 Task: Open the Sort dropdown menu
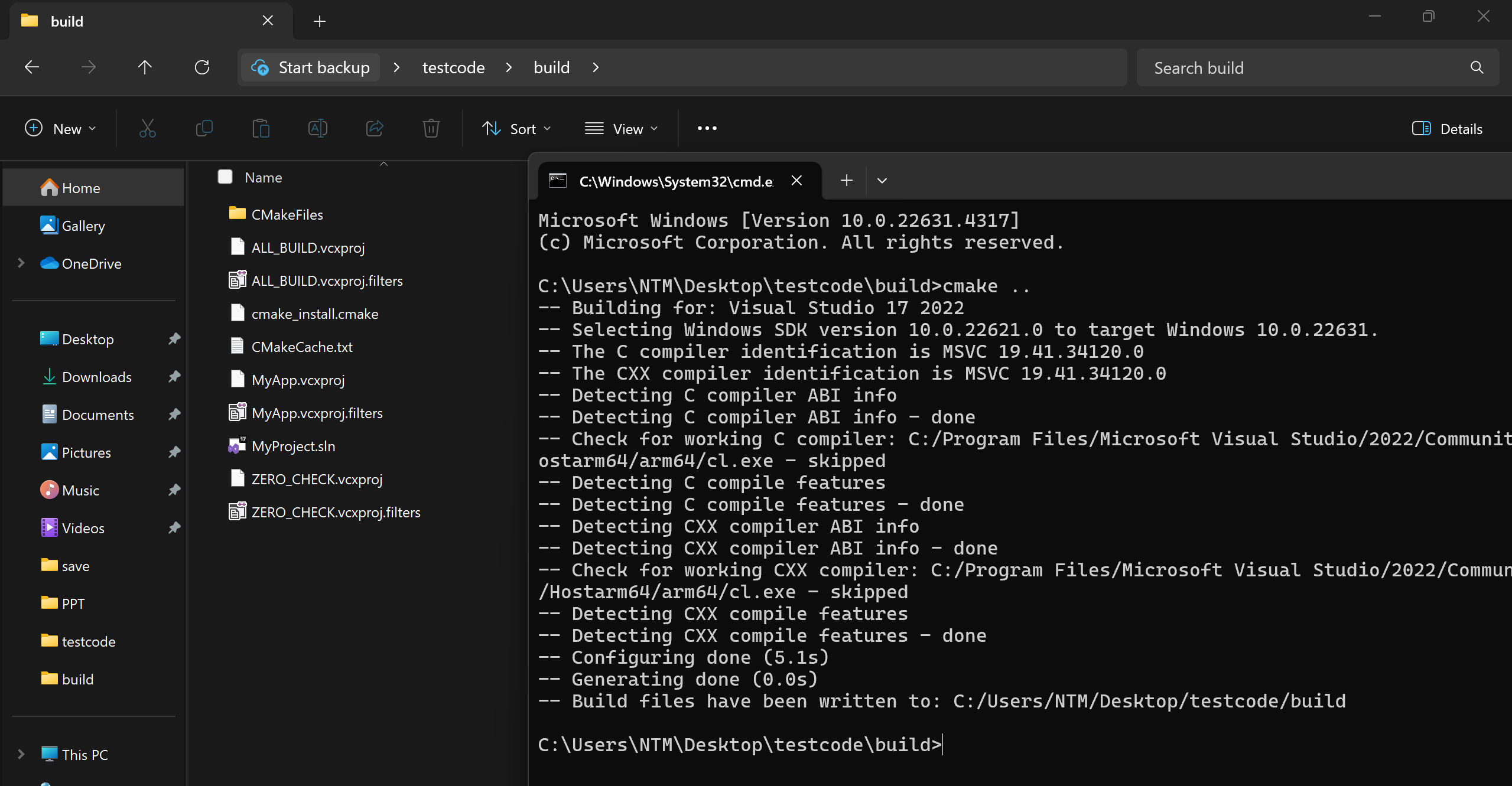[x=516, y=129]
